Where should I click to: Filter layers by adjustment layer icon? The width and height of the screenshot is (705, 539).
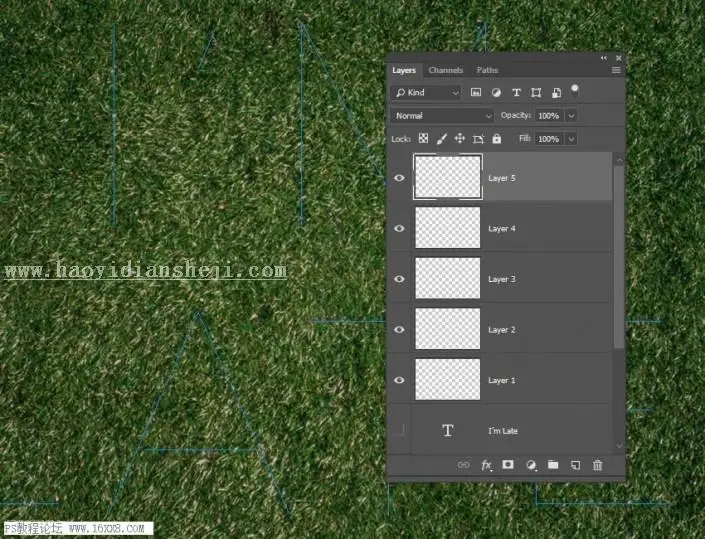click(496, 93)
